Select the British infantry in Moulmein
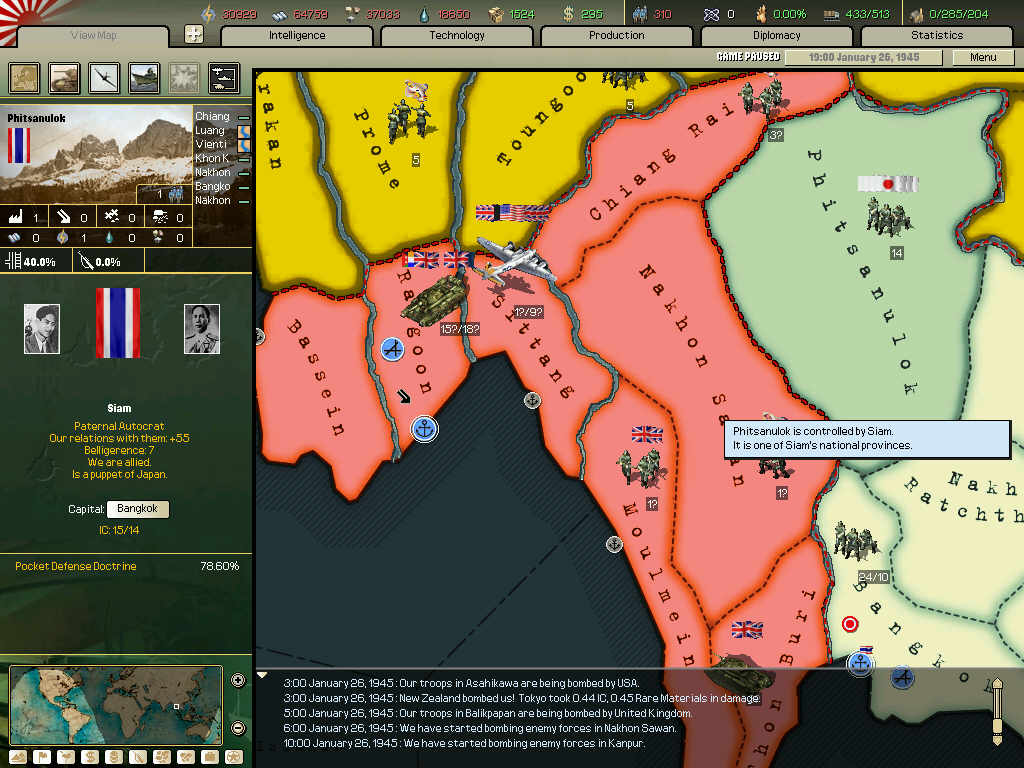The height and width of the screenshot is (768, 1024). click(642, 468)
